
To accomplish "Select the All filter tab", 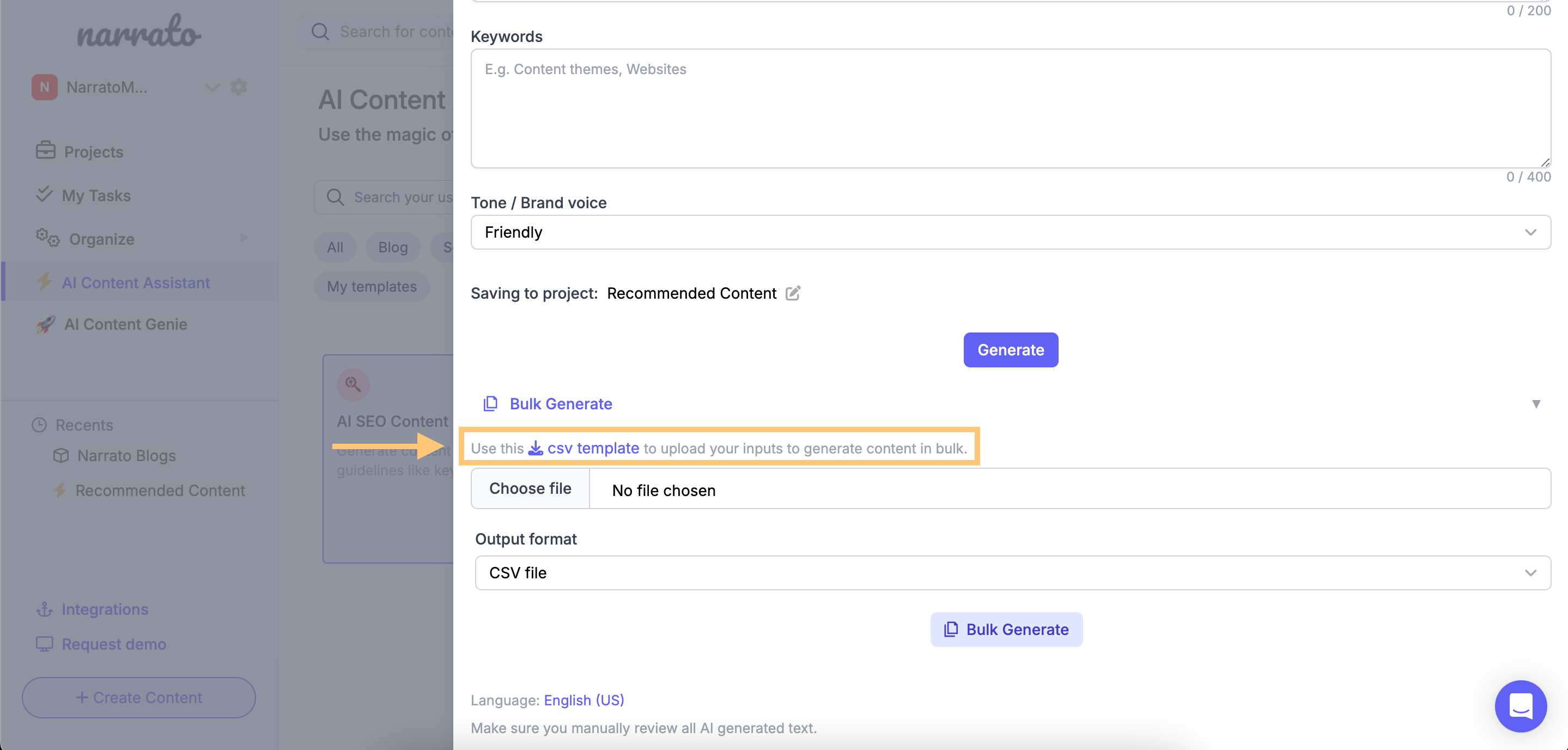I will 336,247.
